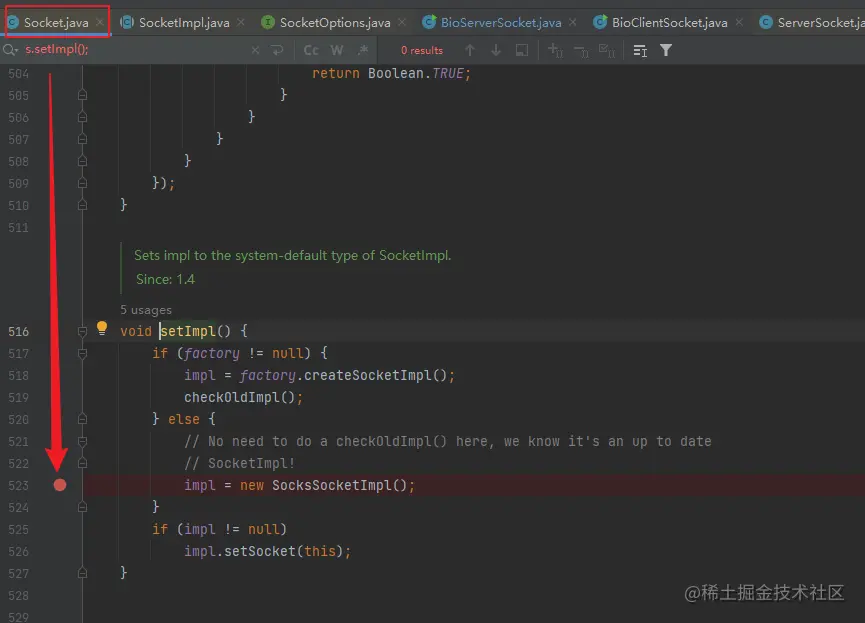
Task: Click on 'SocksSocketImpl()' constructor call
Action: click(x=339, y=485)
